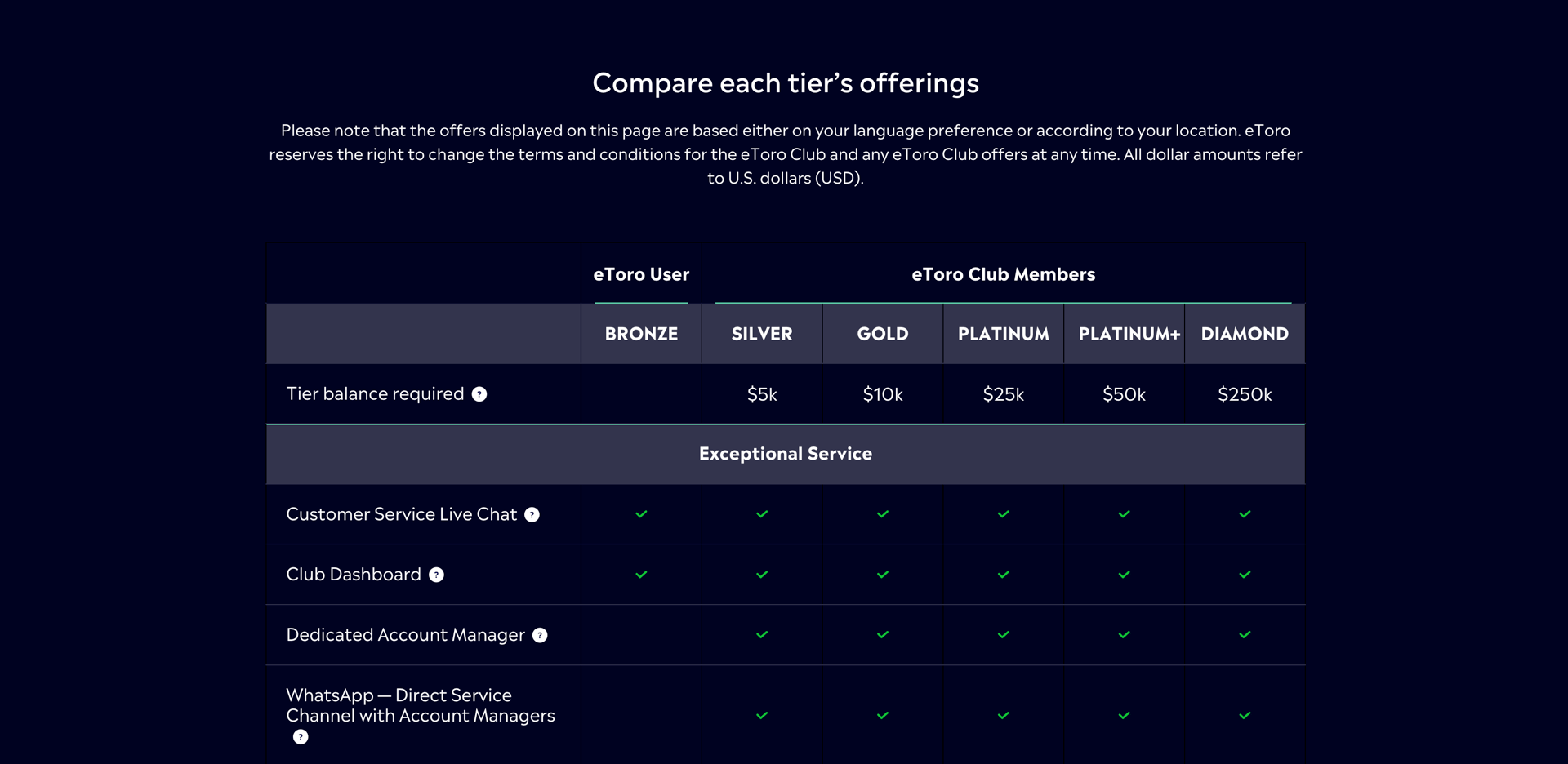
Task: Click the Platinum checkmark for Club Dashboard
Action: [x=1004, y=575]
